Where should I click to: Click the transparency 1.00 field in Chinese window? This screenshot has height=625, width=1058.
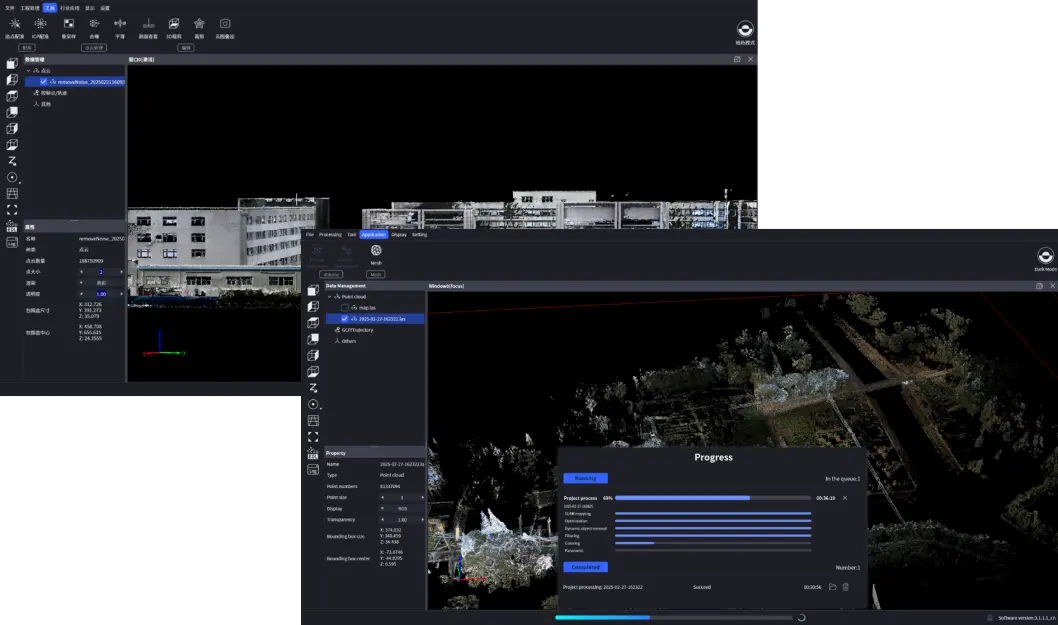101,294
